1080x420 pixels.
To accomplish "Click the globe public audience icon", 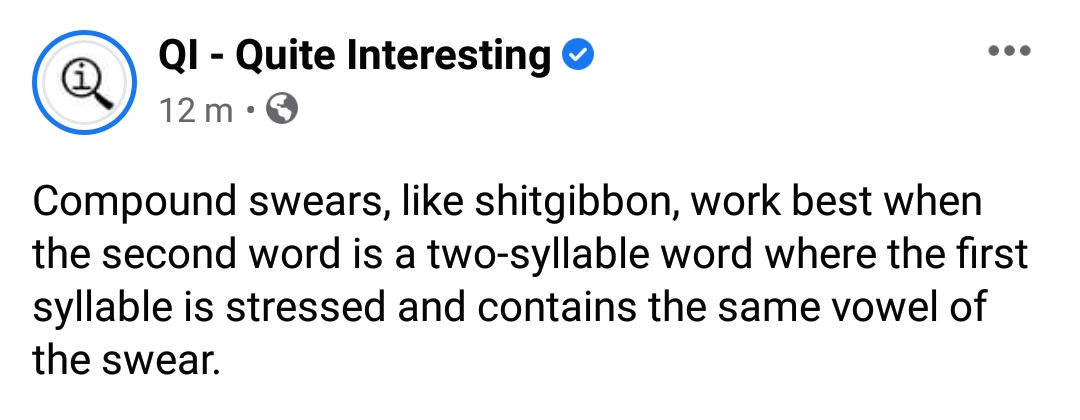I will point(282,109).
